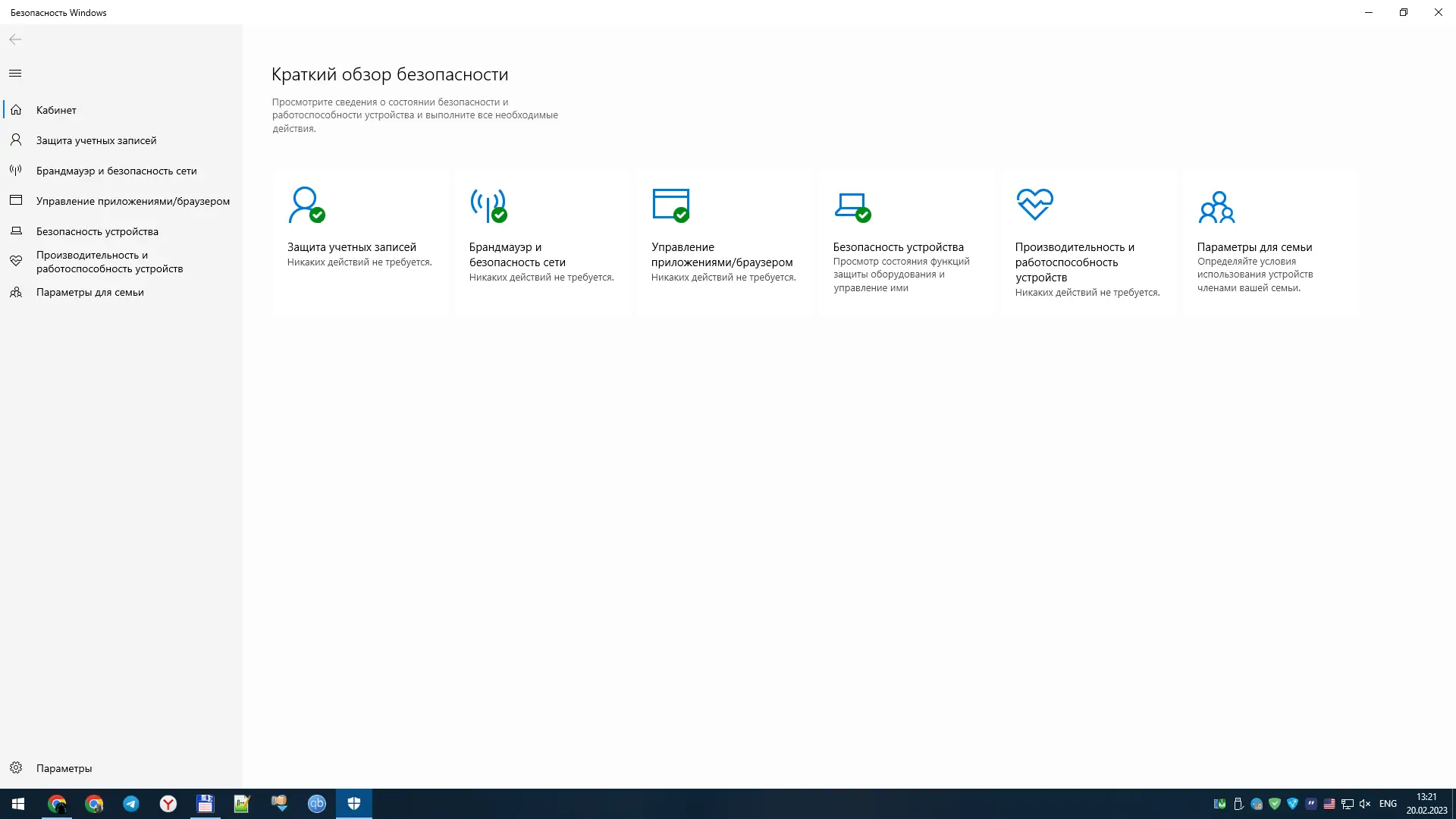Select Управление приложениями/браузером in the sidebar
This screenshot has width=1456, height=819.
click(132, 200)
